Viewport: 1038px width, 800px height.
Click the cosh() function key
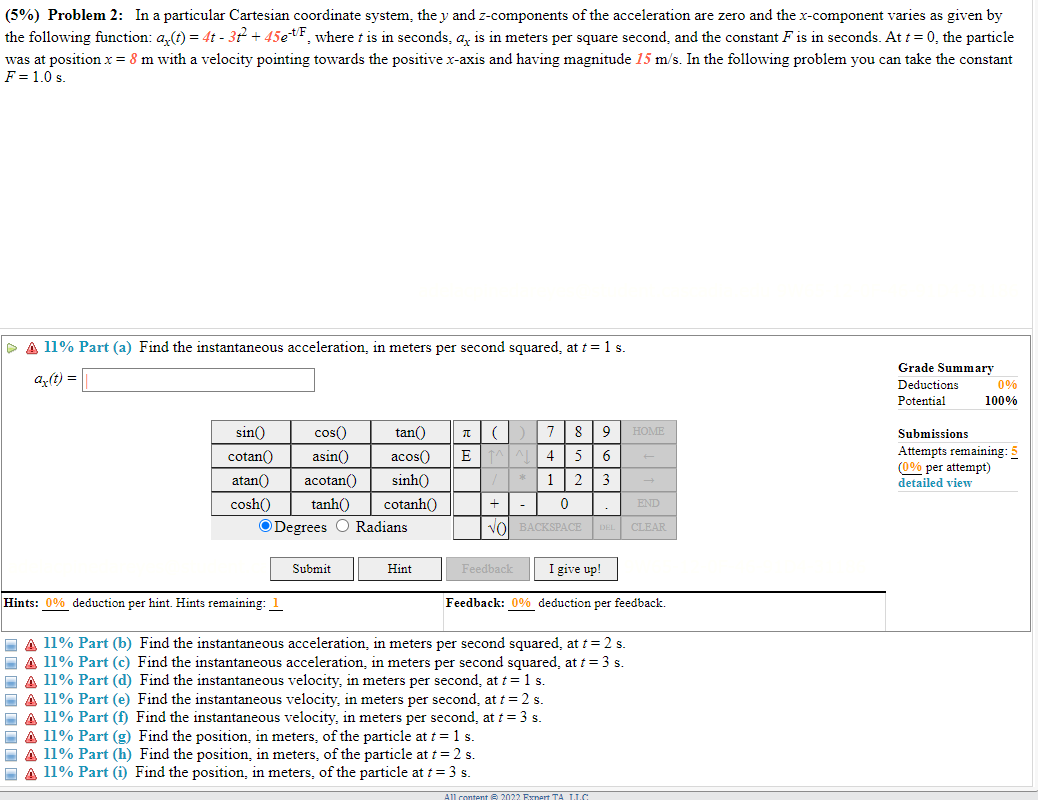pyautogui.click(x=250, y=503)
